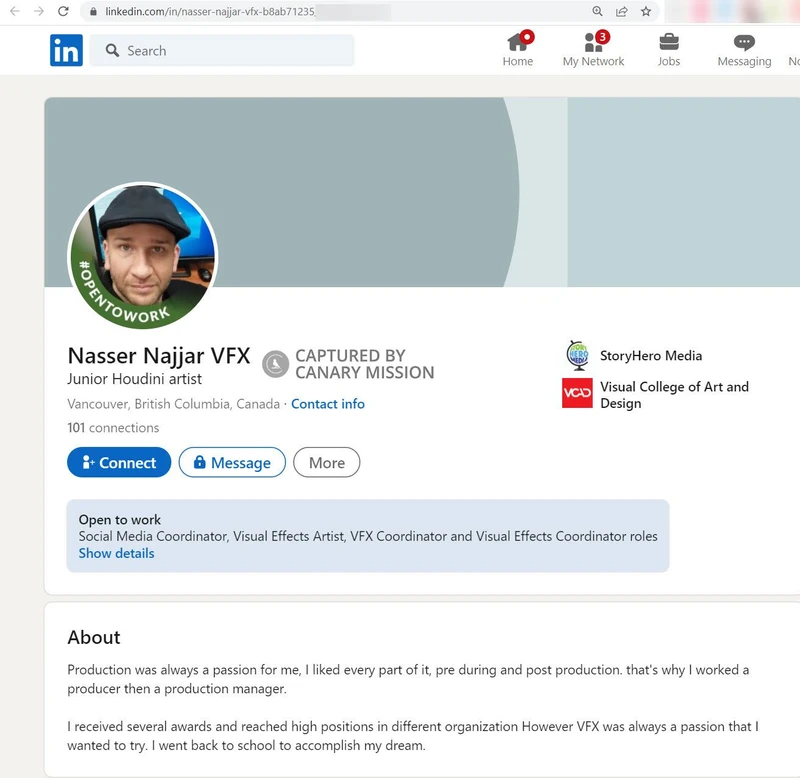
Task: Click the back navigation arrow
Action: [14, 13]
